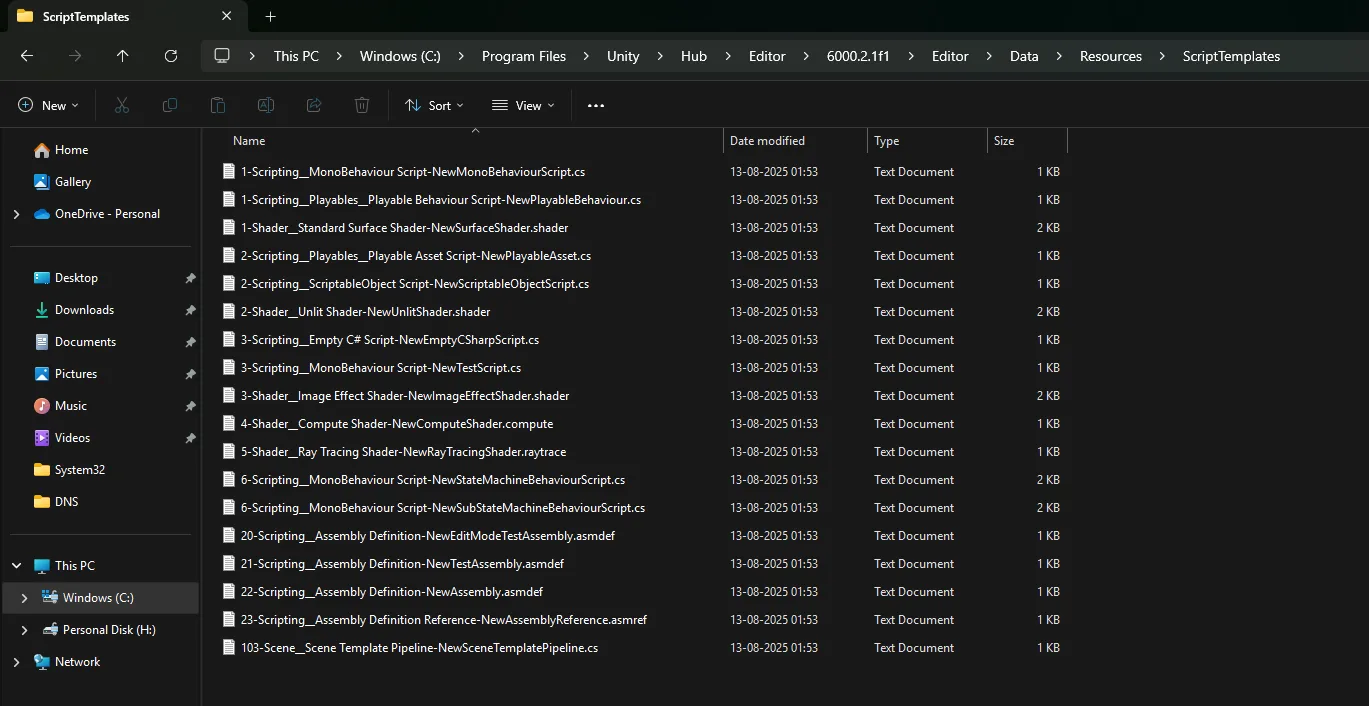
Task: Click This PC in the address breadcrumb
Action: (x=296, y=56)
